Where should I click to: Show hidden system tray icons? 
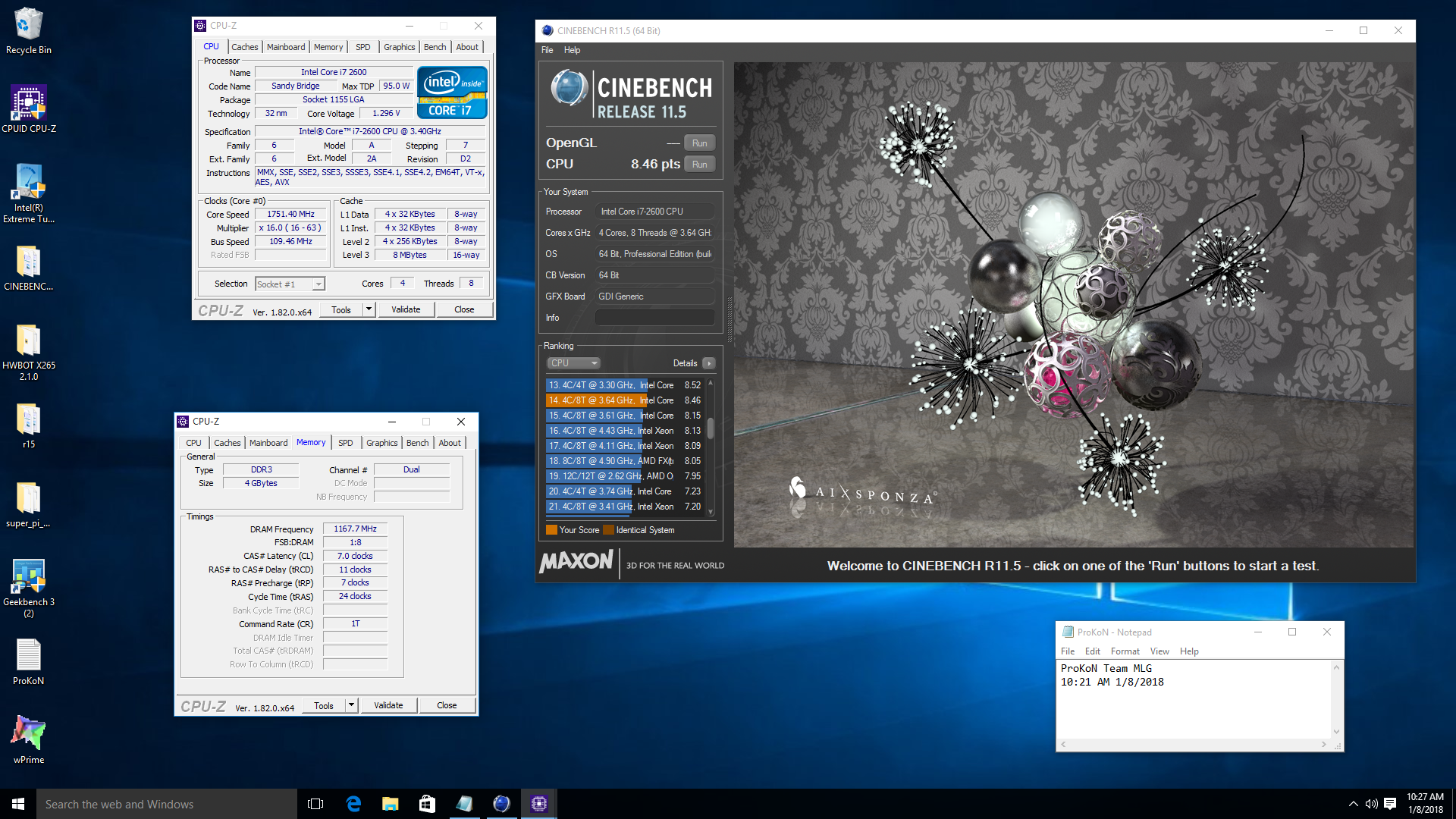point(1353,804)
